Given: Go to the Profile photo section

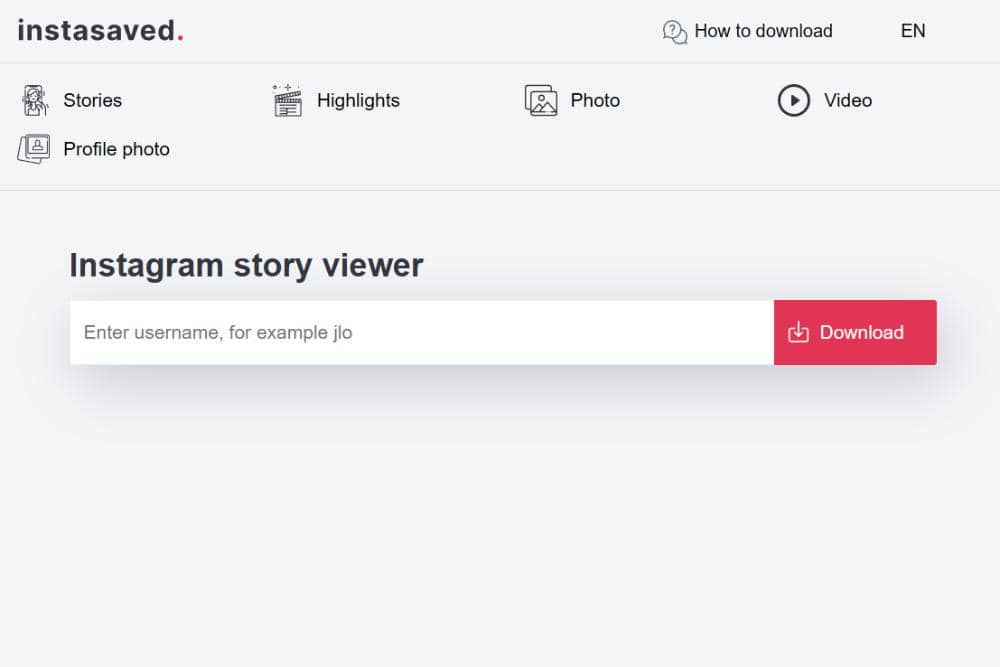Looking at the screenshot, I should click(x=116, y=148).
